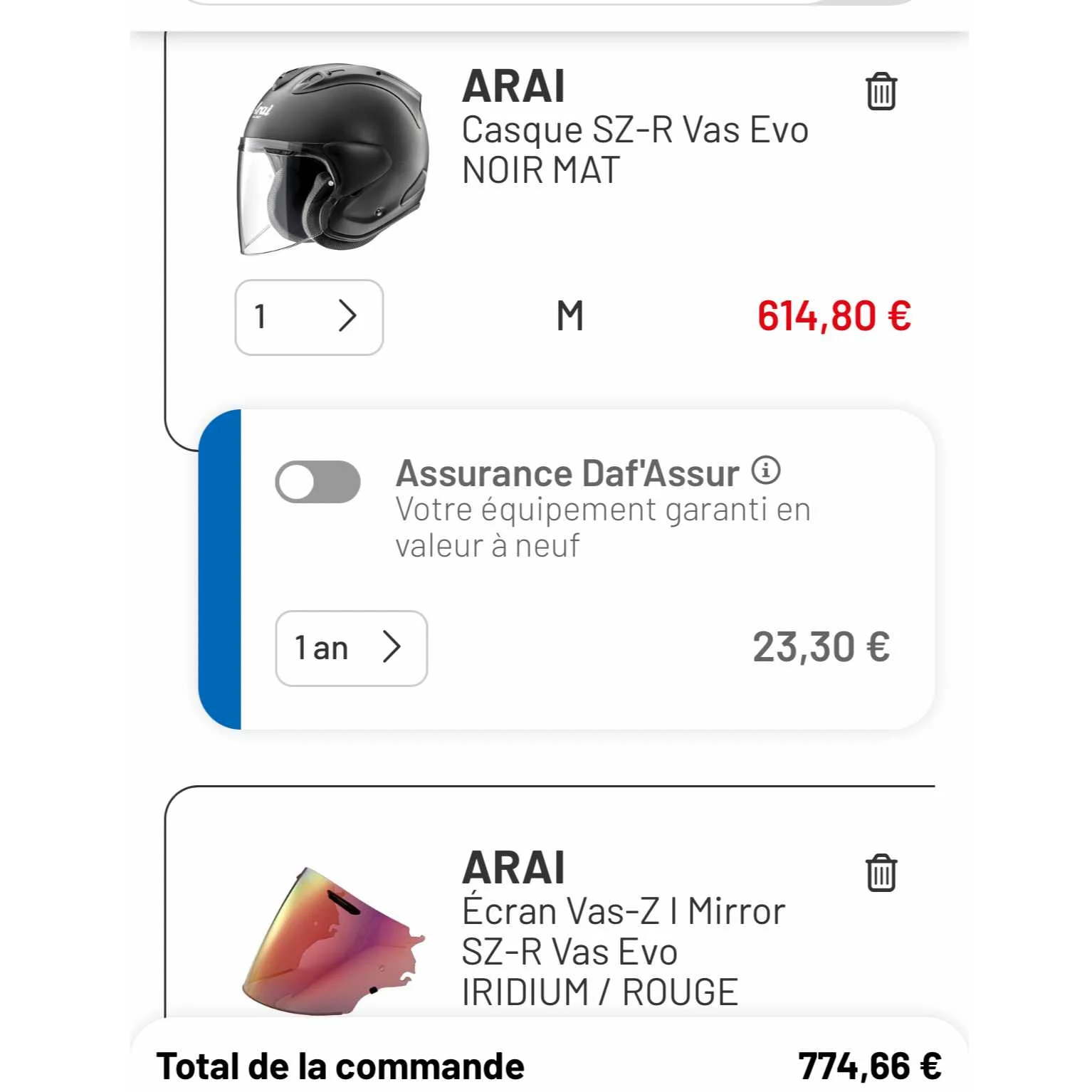Viewport: 1092px width, 1092px height.
Task: Select the helmet size M label
Action: (569, 316)
